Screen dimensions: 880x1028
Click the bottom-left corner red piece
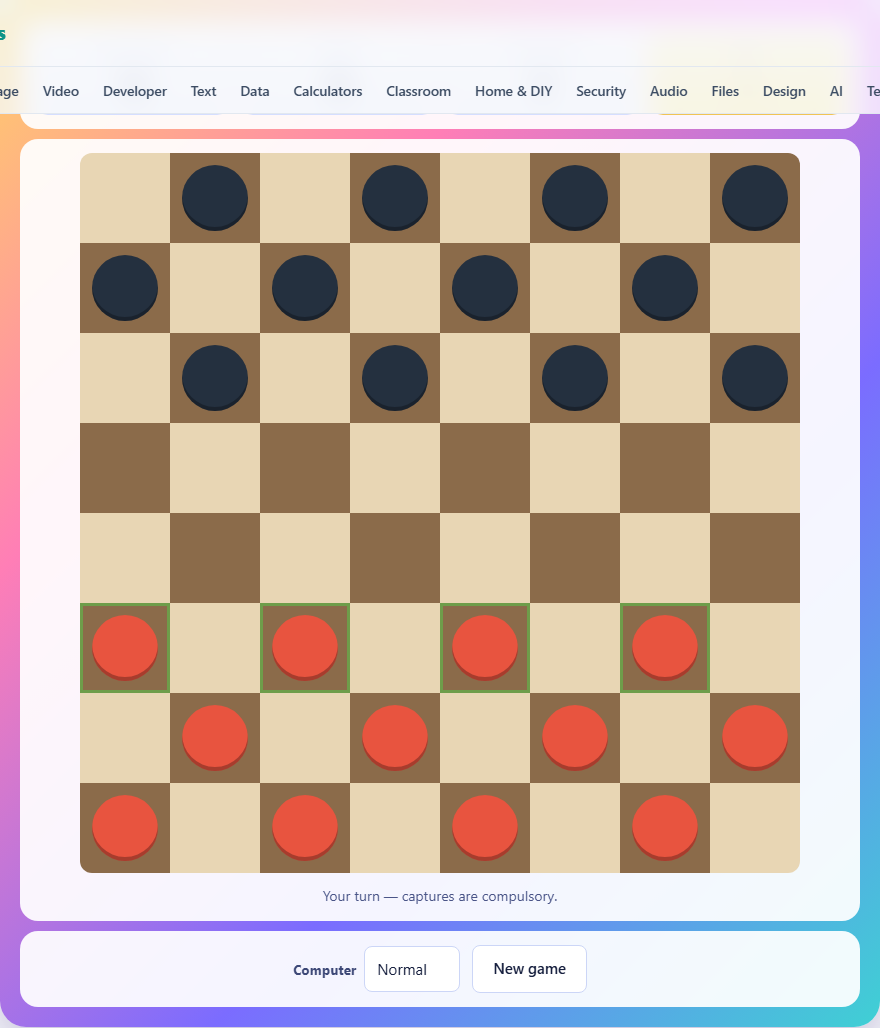pos(125,827)
